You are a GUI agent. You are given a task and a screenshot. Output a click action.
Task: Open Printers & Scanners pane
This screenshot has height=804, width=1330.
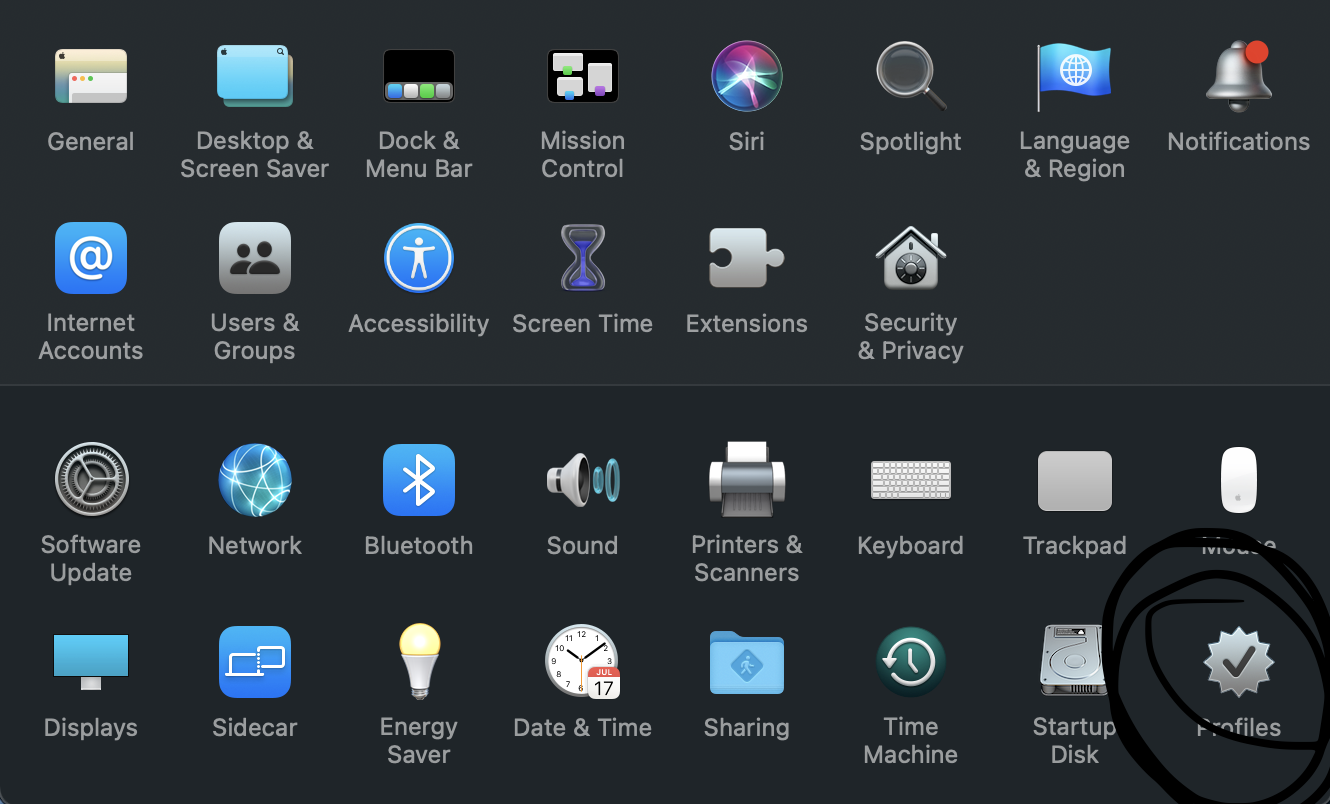(747, 478)
